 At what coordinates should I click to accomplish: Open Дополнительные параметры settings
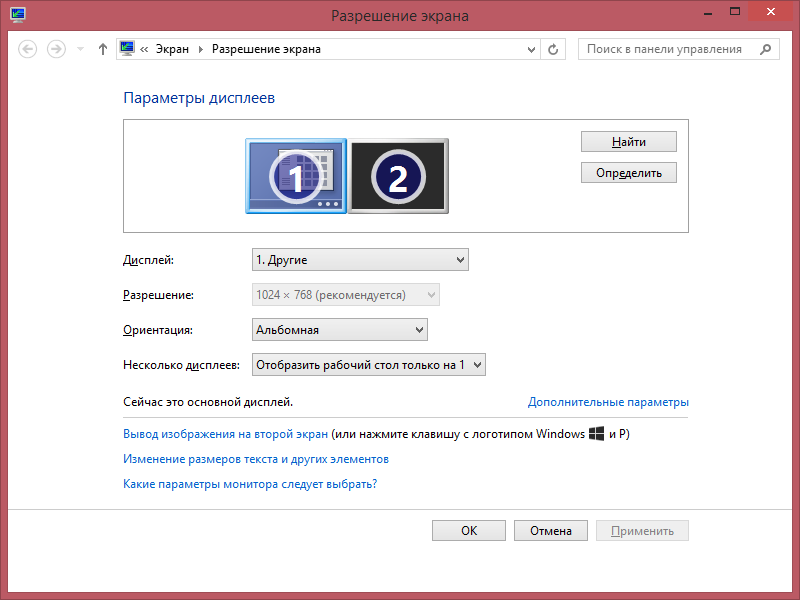point(608,402)
